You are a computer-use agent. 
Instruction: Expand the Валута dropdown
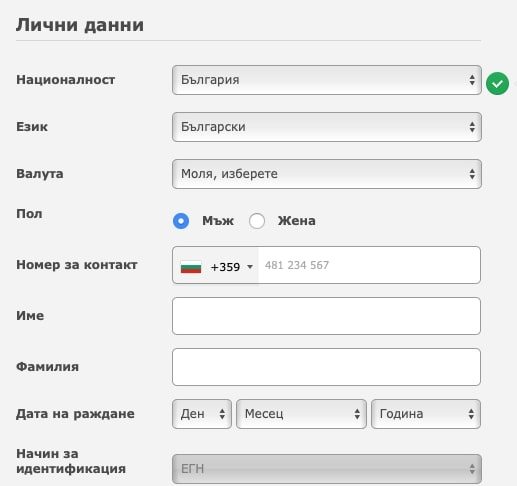(x=327, y=174)
